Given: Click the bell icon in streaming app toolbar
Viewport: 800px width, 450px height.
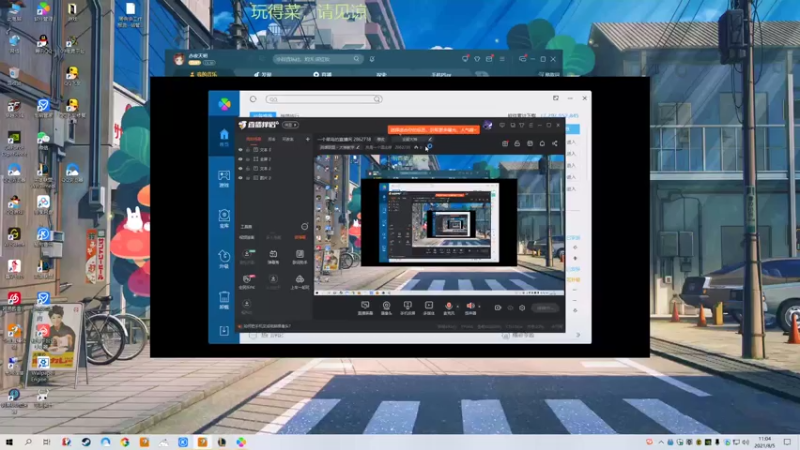Looking at the screenshot, I should [542, 143].
